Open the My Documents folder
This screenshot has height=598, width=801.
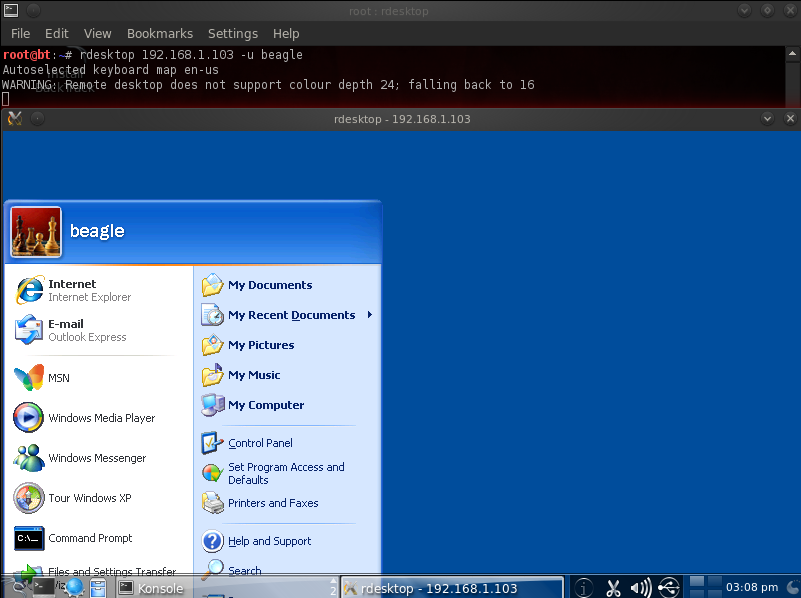tap(257, 285)
